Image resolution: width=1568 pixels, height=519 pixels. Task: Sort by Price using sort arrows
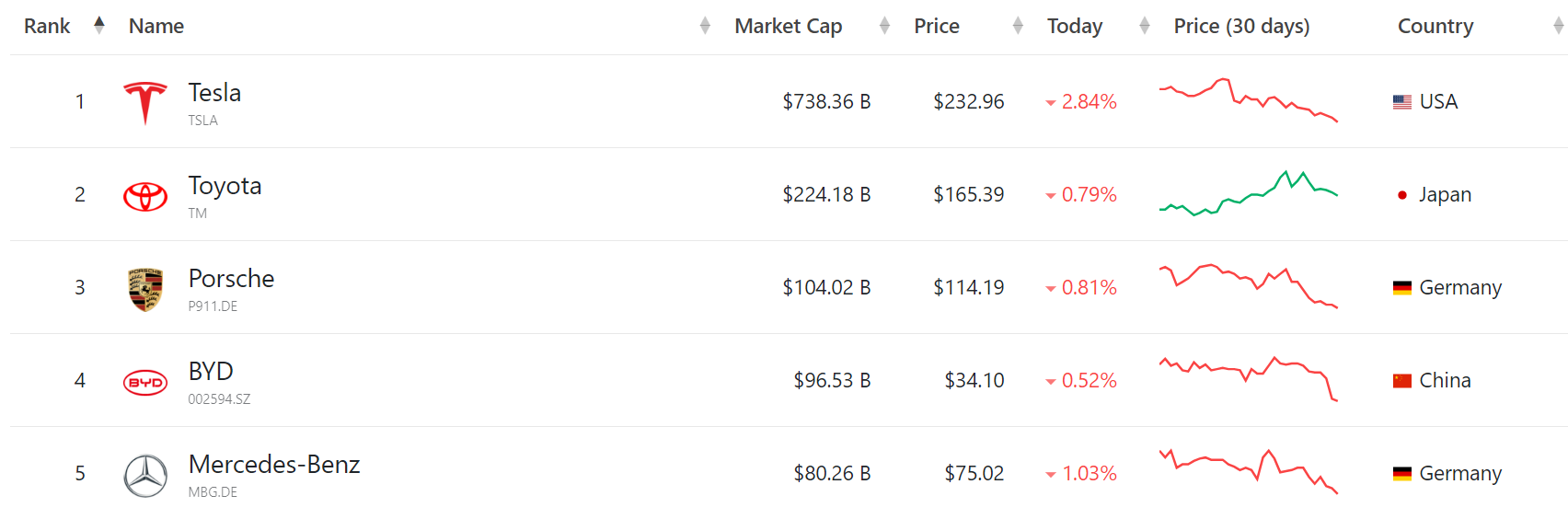(x=1018, y=26)
